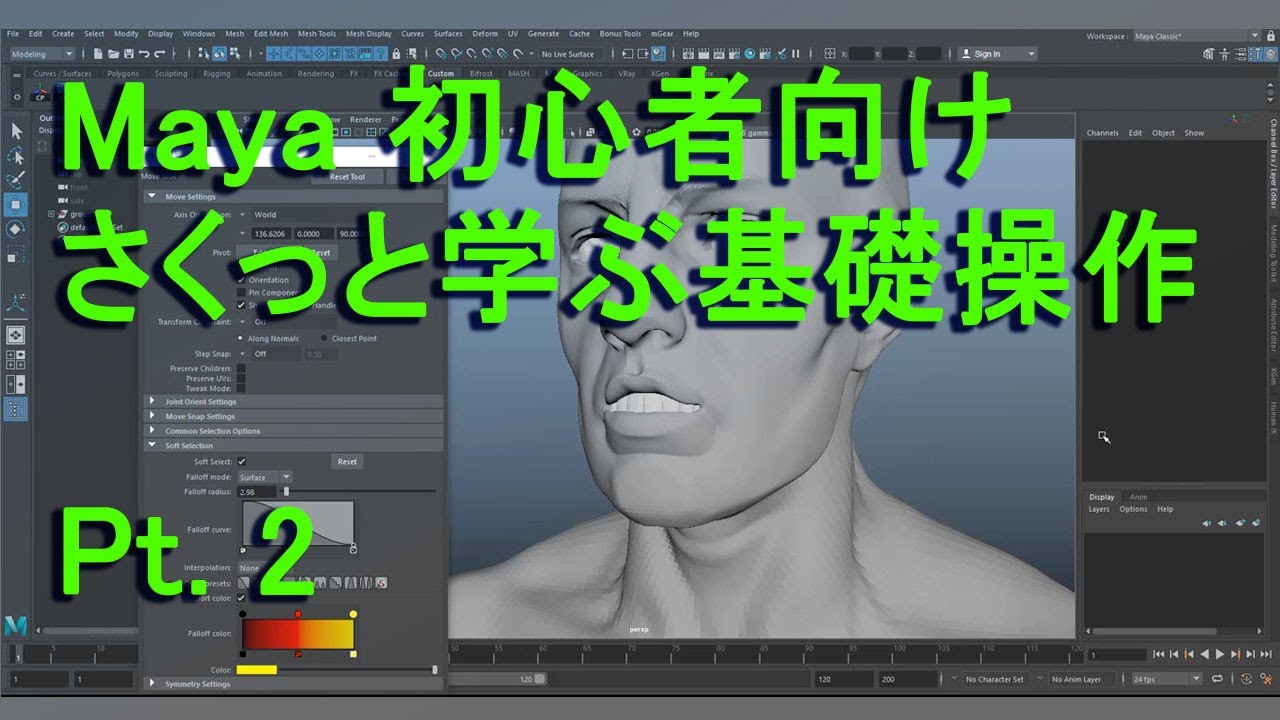Select the Along Normals radio button
Screen dimensions: 1280x720
240,338
